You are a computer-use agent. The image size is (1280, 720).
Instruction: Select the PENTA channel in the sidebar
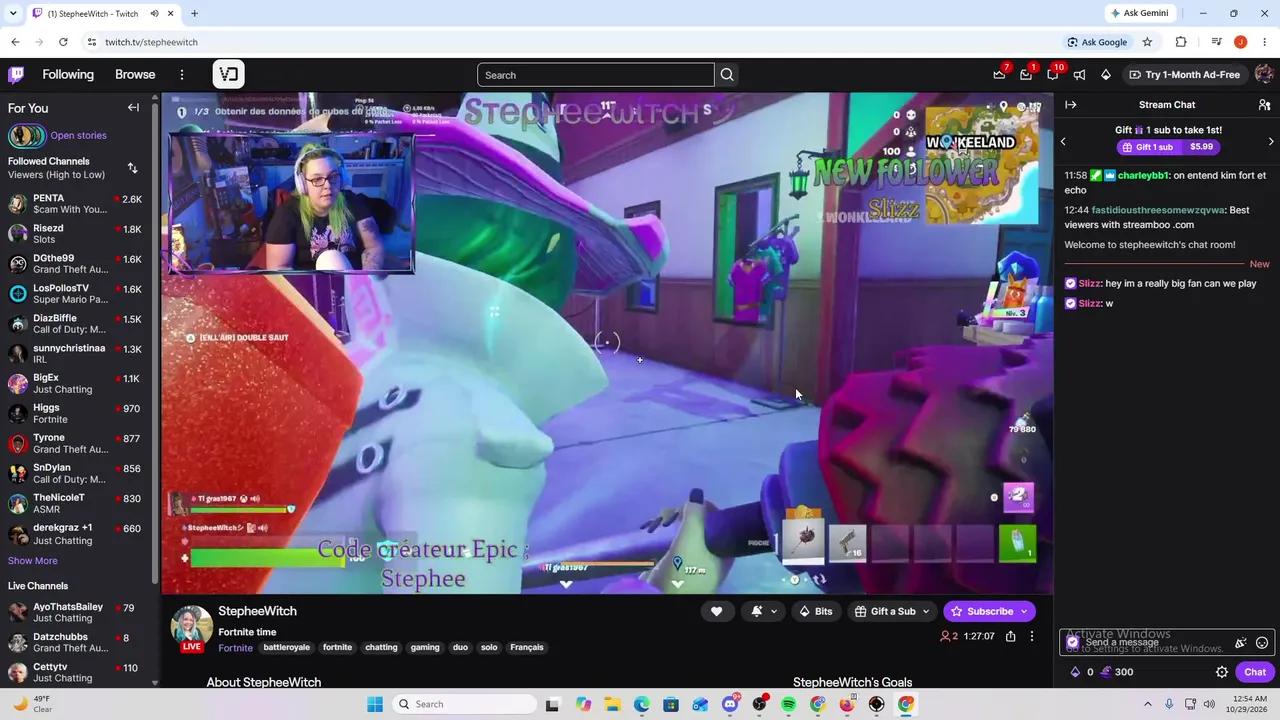tap(76, 204)
